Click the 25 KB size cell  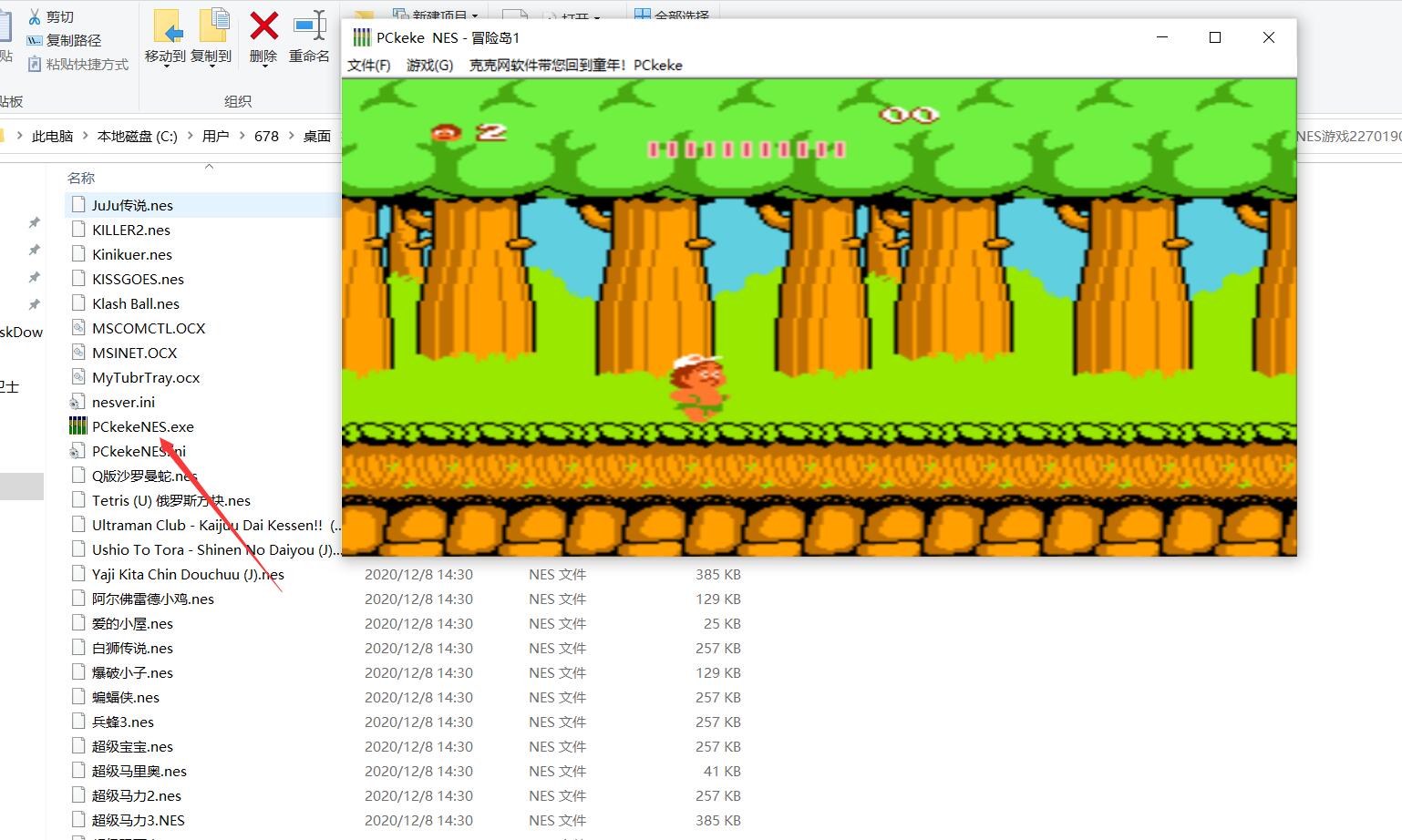[x=722, y=624]
